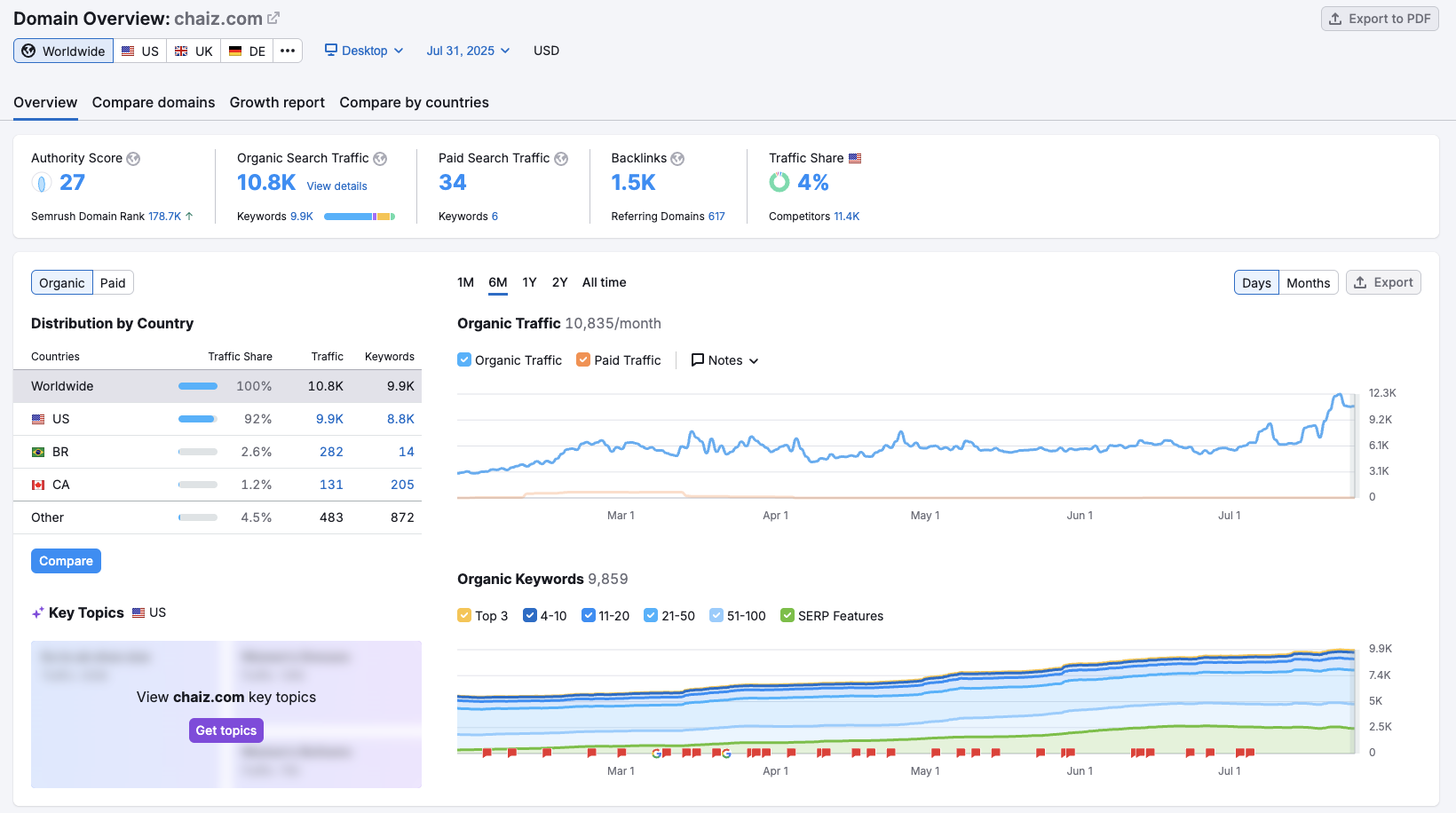Click the blue Compare button

[x=66, y=561]
